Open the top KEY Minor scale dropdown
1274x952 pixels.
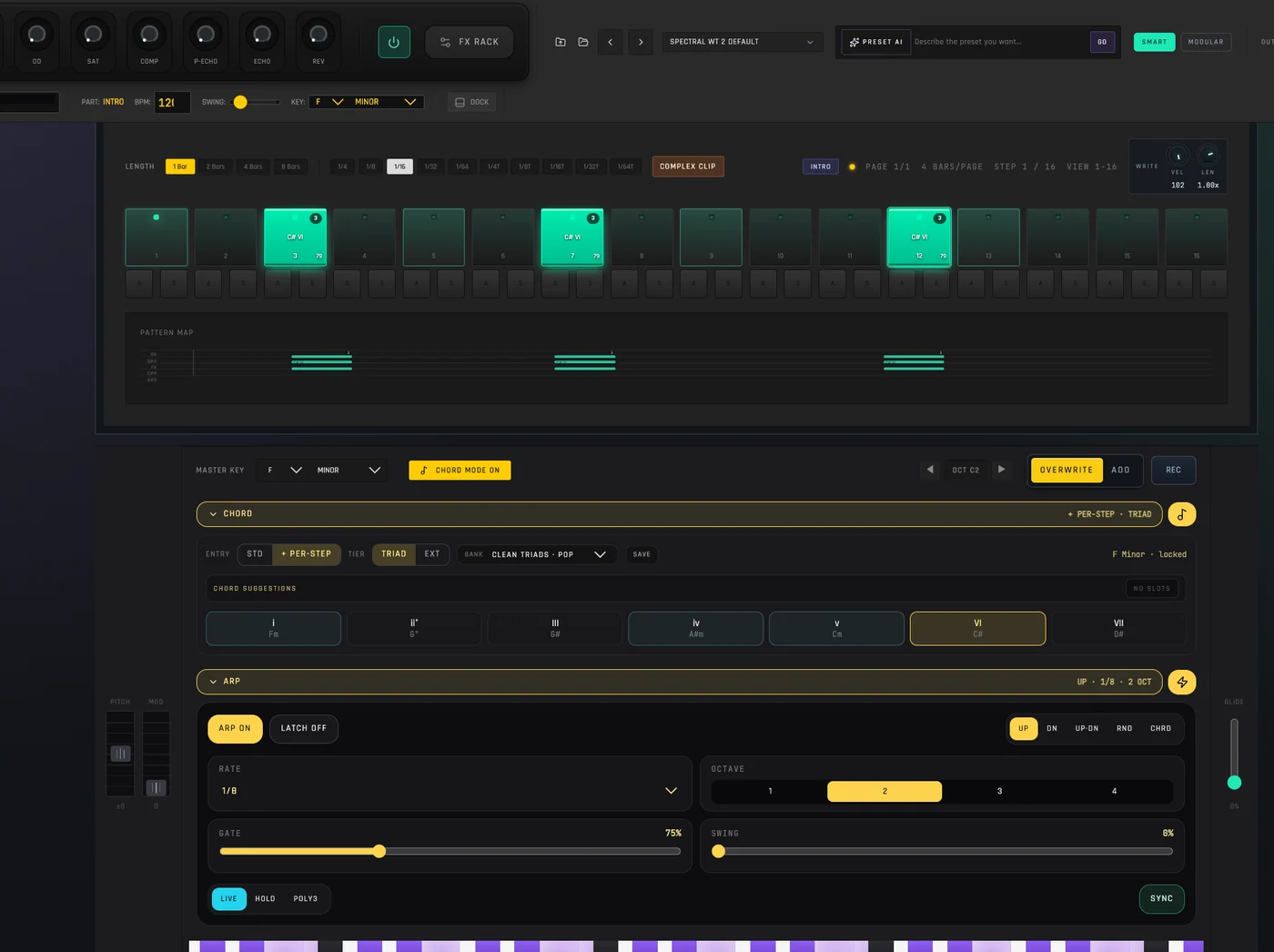(x=386, y=102)
